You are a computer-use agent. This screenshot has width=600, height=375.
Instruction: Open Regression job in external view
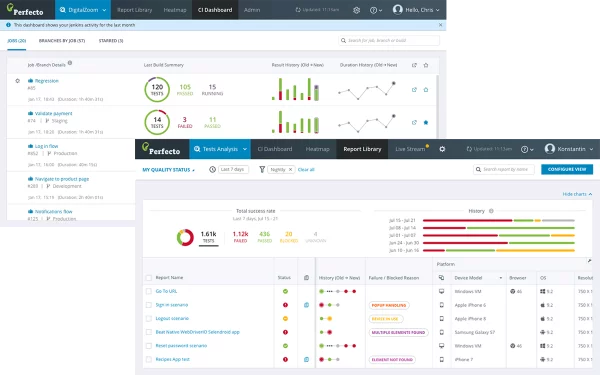coord(414,90)
